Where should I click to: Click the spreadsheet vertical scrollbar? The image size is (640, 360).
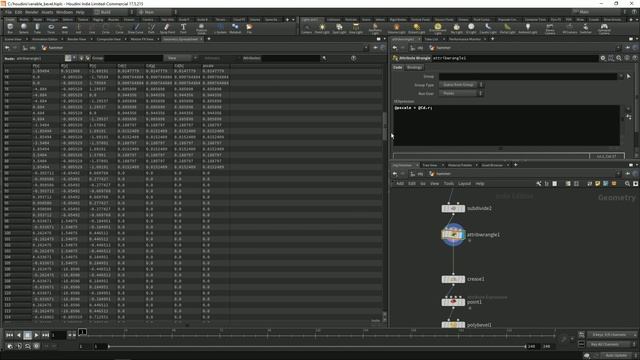384,127
